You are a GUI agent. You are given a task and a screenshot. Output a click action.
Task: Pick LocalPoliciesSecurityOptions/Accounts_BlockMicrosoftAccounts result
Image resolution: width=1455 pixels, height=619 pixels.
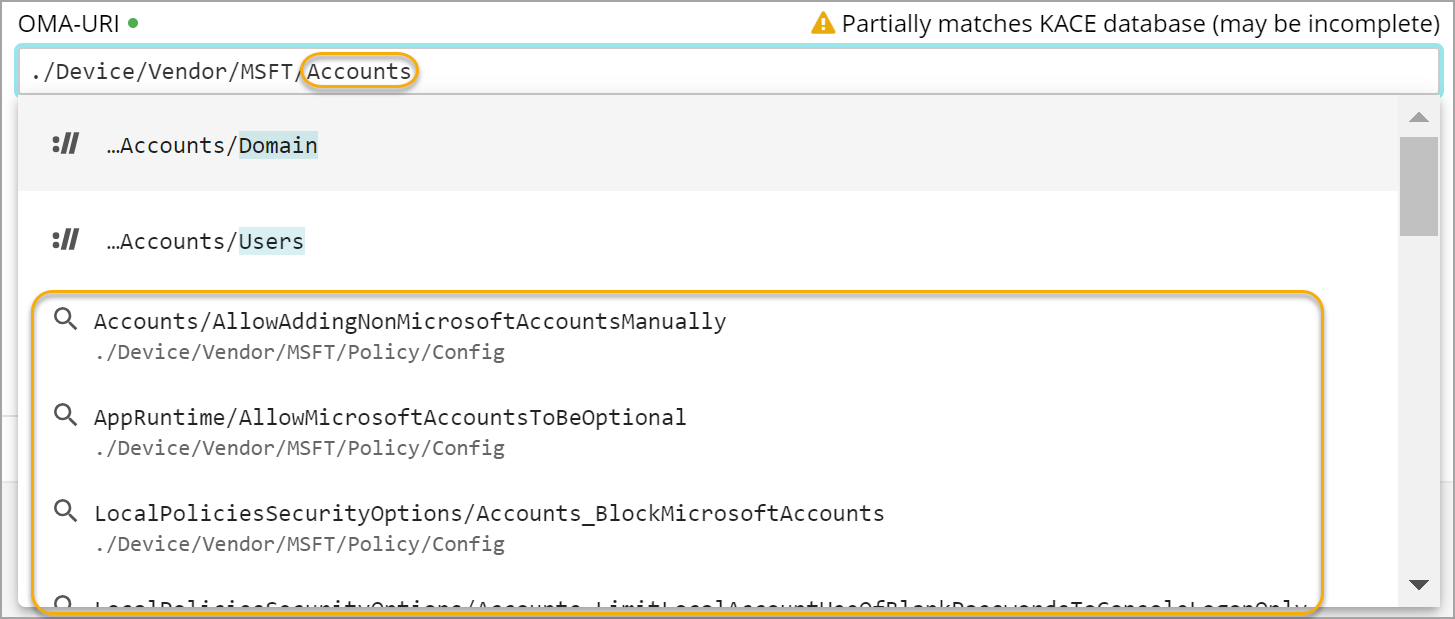[x=489, y=514]
